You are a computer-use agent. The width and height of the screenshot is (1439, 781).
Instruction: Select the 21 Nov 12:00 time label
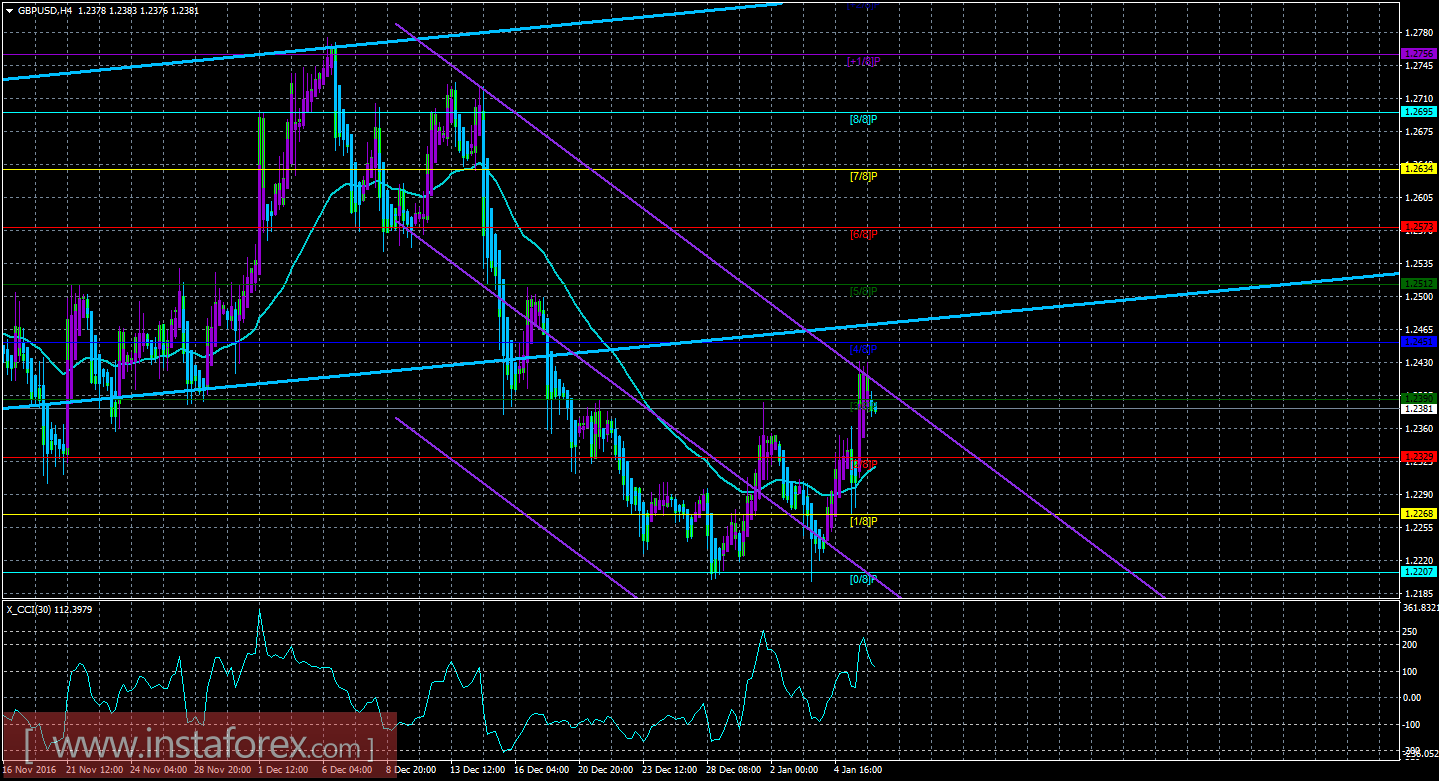coord(93,771)
